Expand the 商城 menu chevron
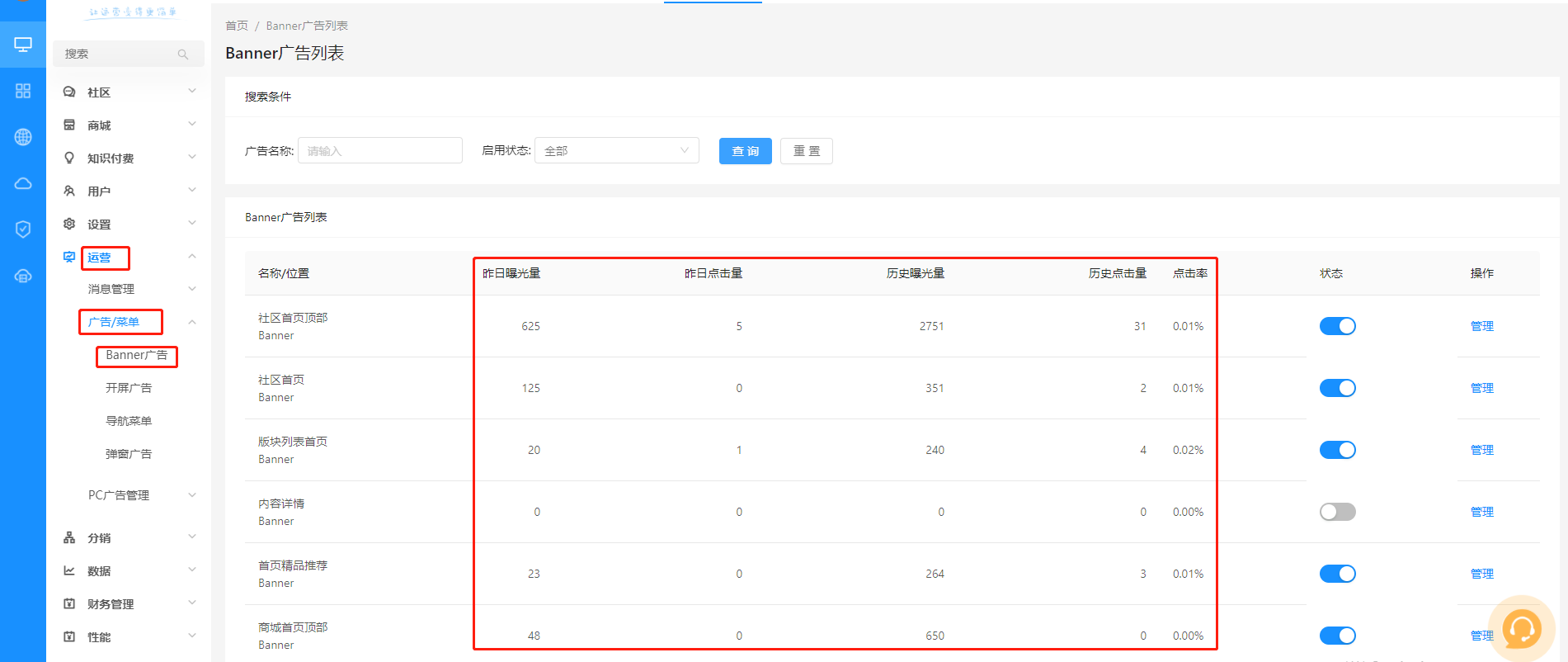Image resolution: width=1568 pixels, height=662 pixels. click(x=192, y=125)
